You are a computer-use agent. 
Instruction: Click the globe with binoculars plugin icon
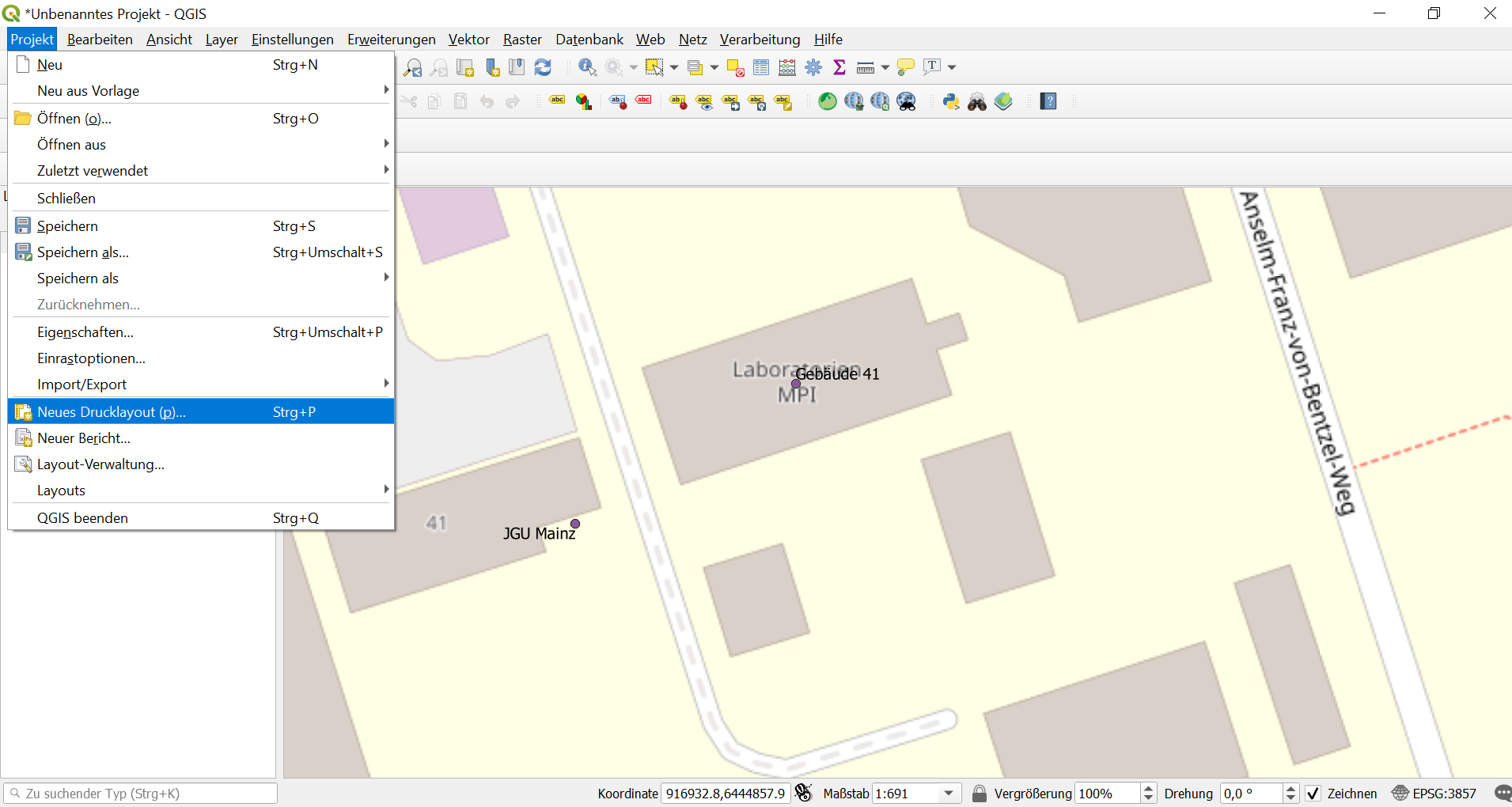coord(907,101)
